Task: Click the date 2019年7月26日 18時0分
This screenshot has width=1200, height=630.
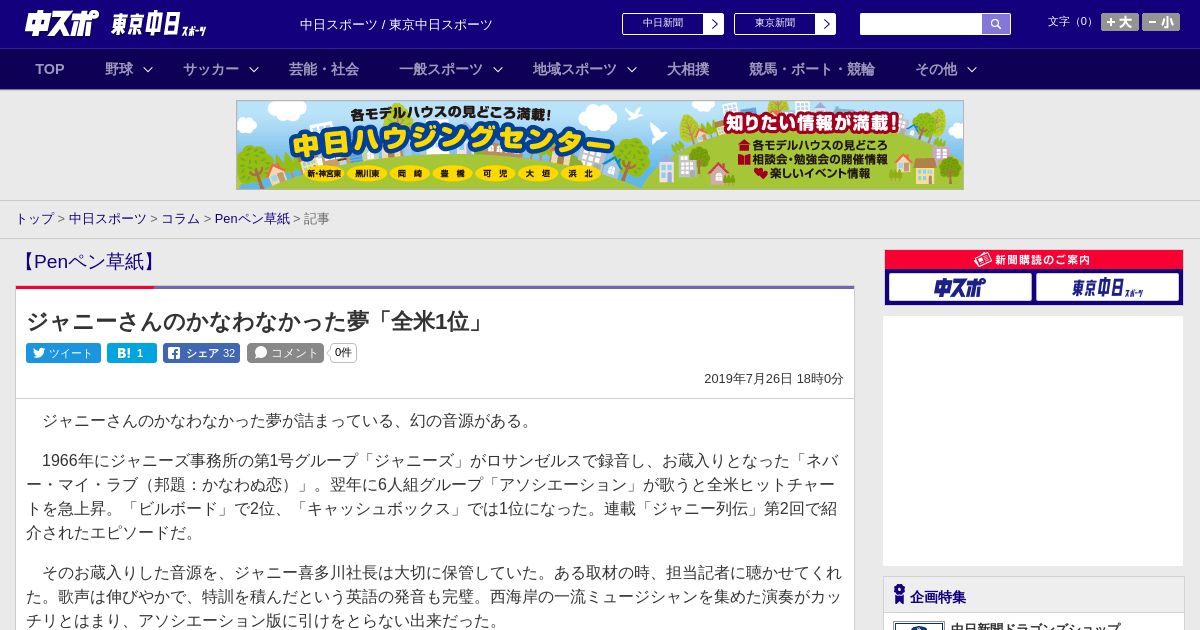Action: 774,379
